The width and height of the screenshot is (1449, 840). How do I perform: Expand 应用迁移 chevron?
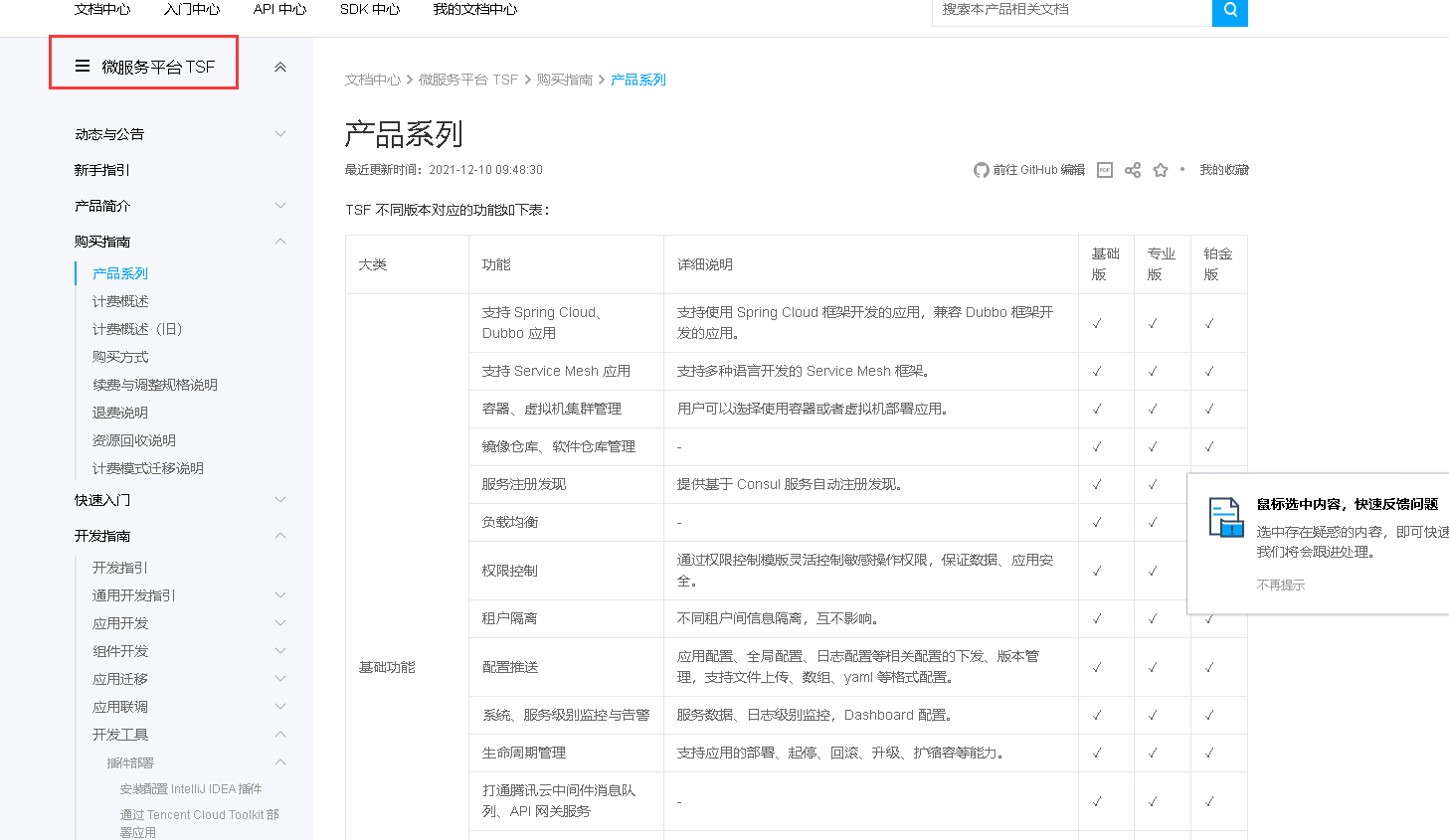point(280,679)
